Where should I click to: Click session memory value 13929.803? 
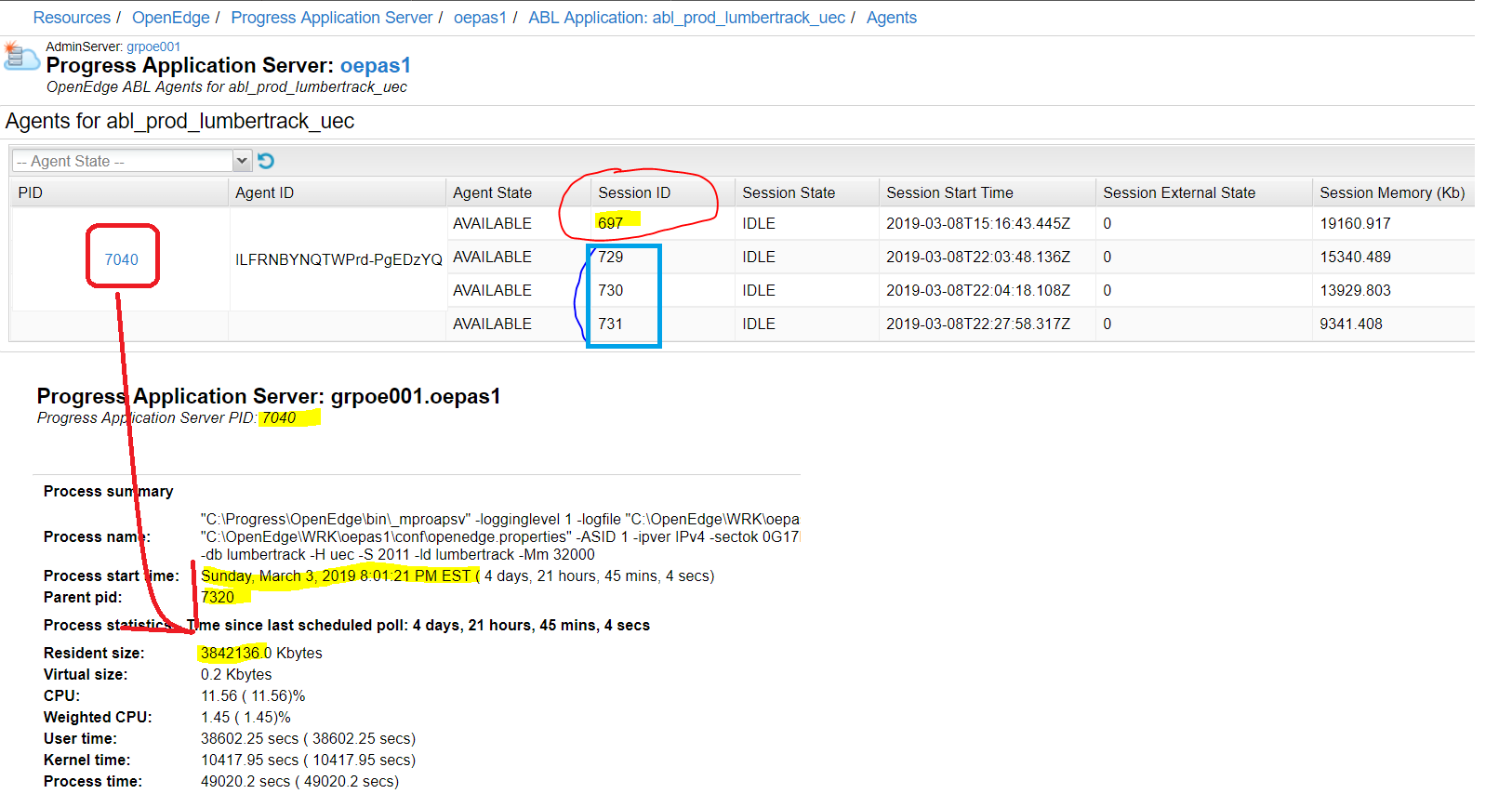coord(1355,290)
